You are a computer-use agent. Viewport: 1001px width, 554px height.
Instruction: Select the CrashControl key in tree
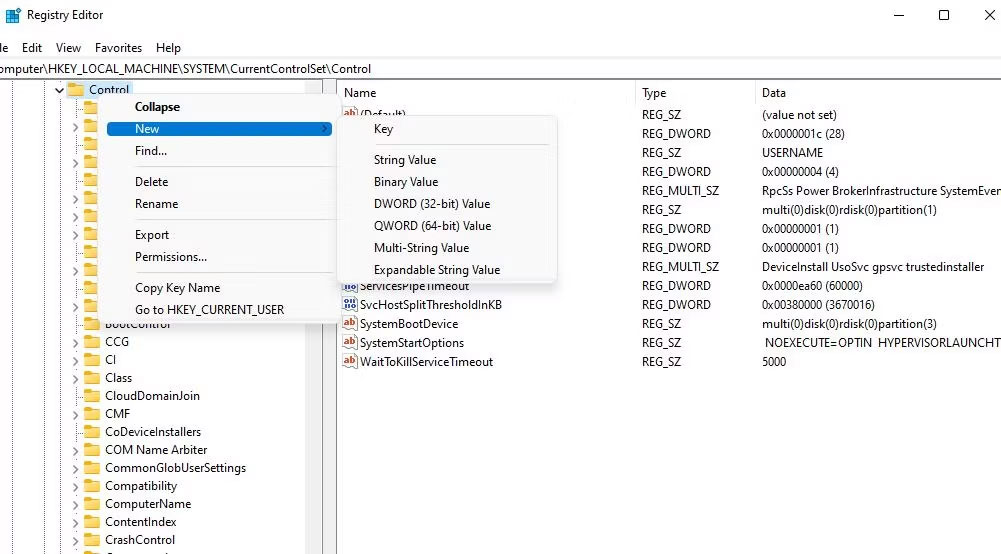click(x=140, y=540)
